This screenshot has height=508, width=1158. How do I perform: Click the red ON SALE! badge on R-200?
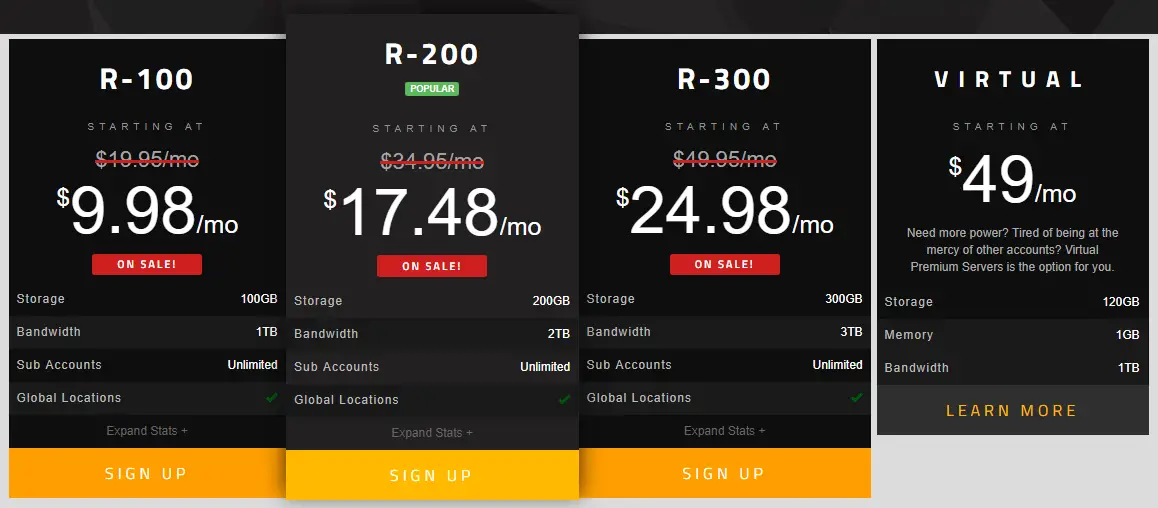(x=432, y=267)
